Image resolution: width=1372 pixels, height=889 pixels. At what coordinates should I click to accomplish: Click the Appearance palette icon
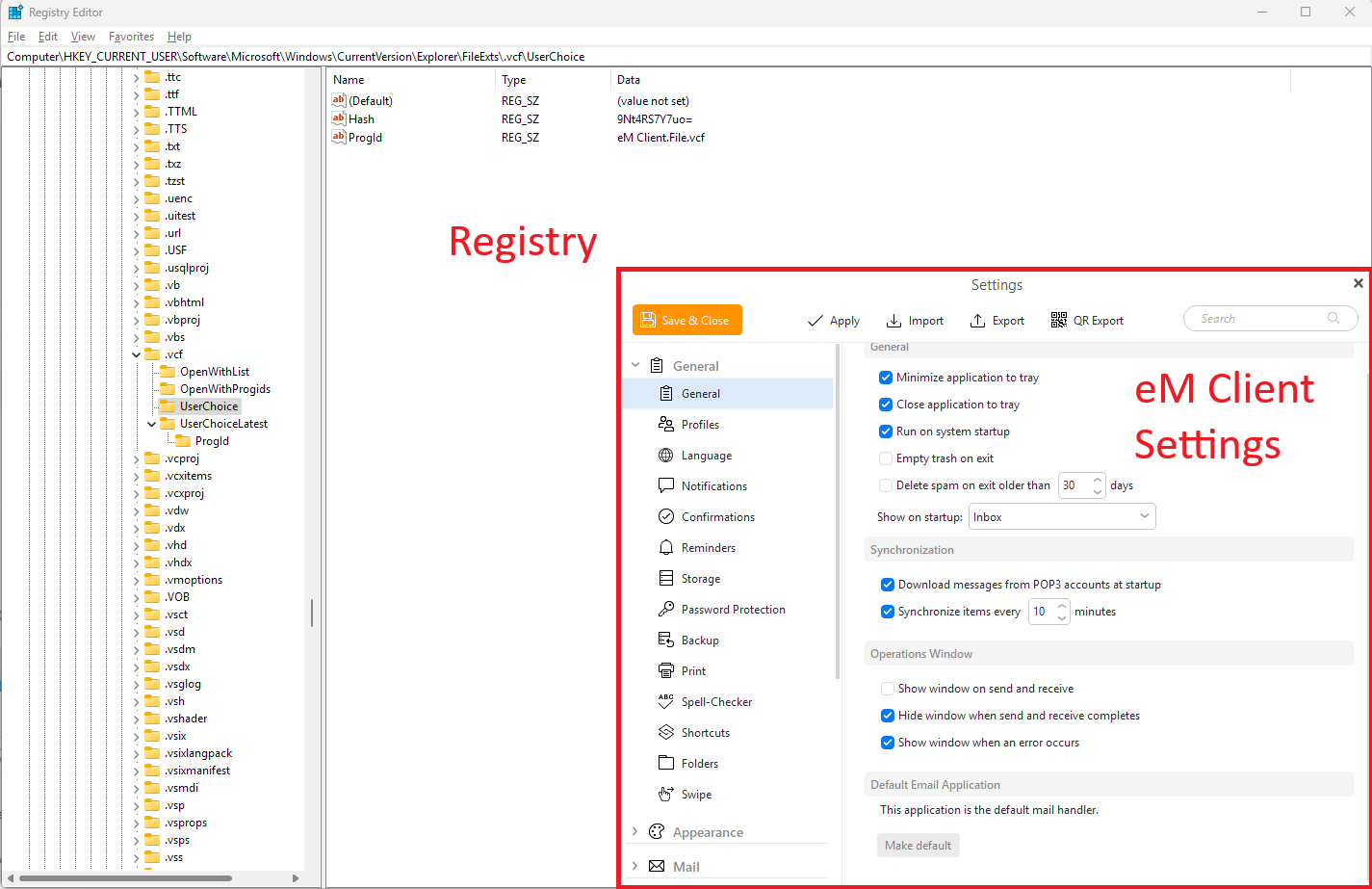[x=657, y=832]
